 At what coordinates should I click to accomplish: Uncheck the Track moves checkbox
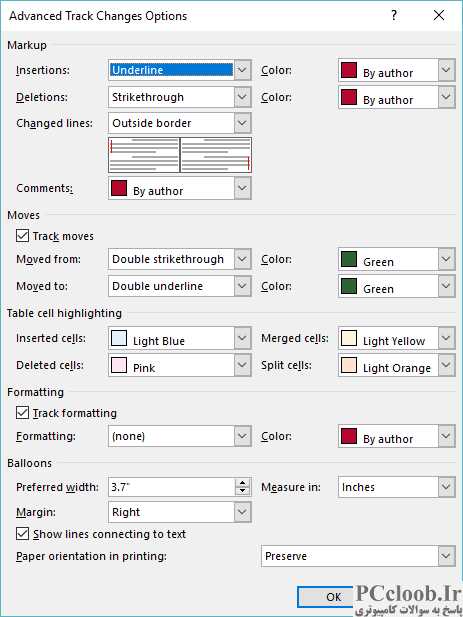point(22,236)
